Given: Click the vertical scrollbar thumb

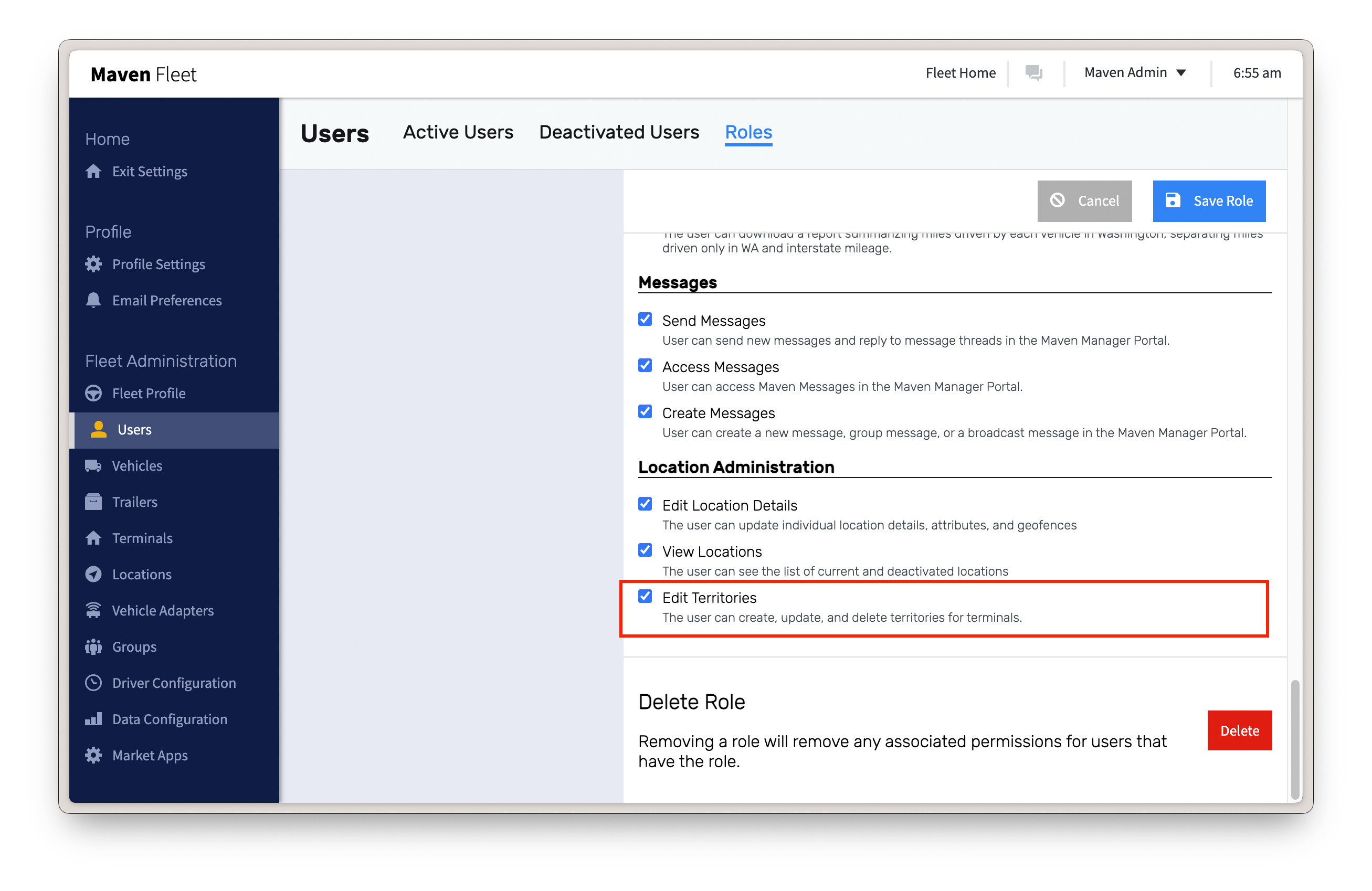Looking at the screenshot, I should [x=1294, y=739].
